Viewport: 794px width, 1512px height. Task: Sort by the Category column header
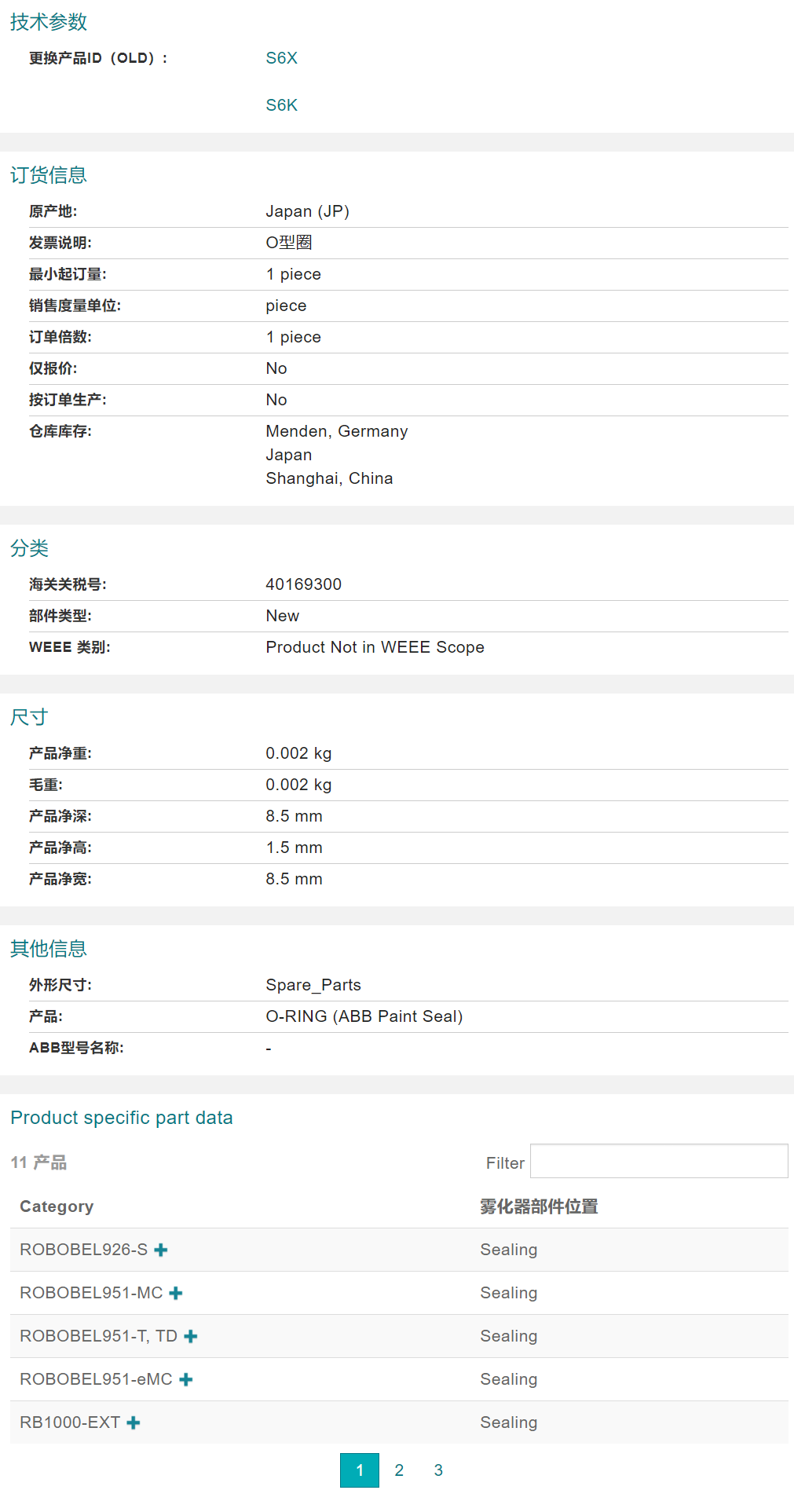[x=57, y=1206]
